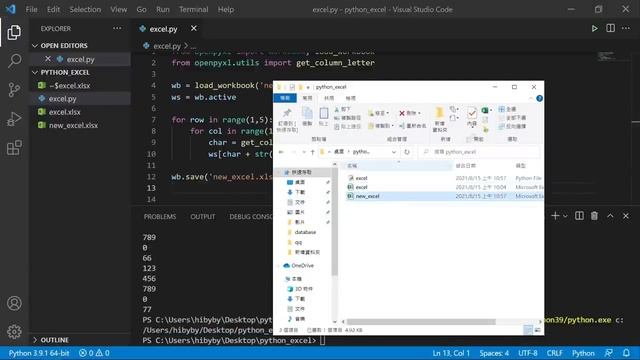Open the Terminal menu
Screen dimensions: 640x360
tap(193, 9)
